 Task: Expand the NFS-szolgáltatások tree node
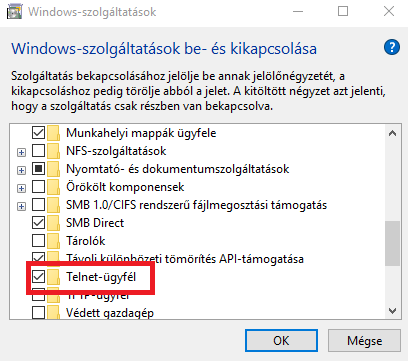21,153
